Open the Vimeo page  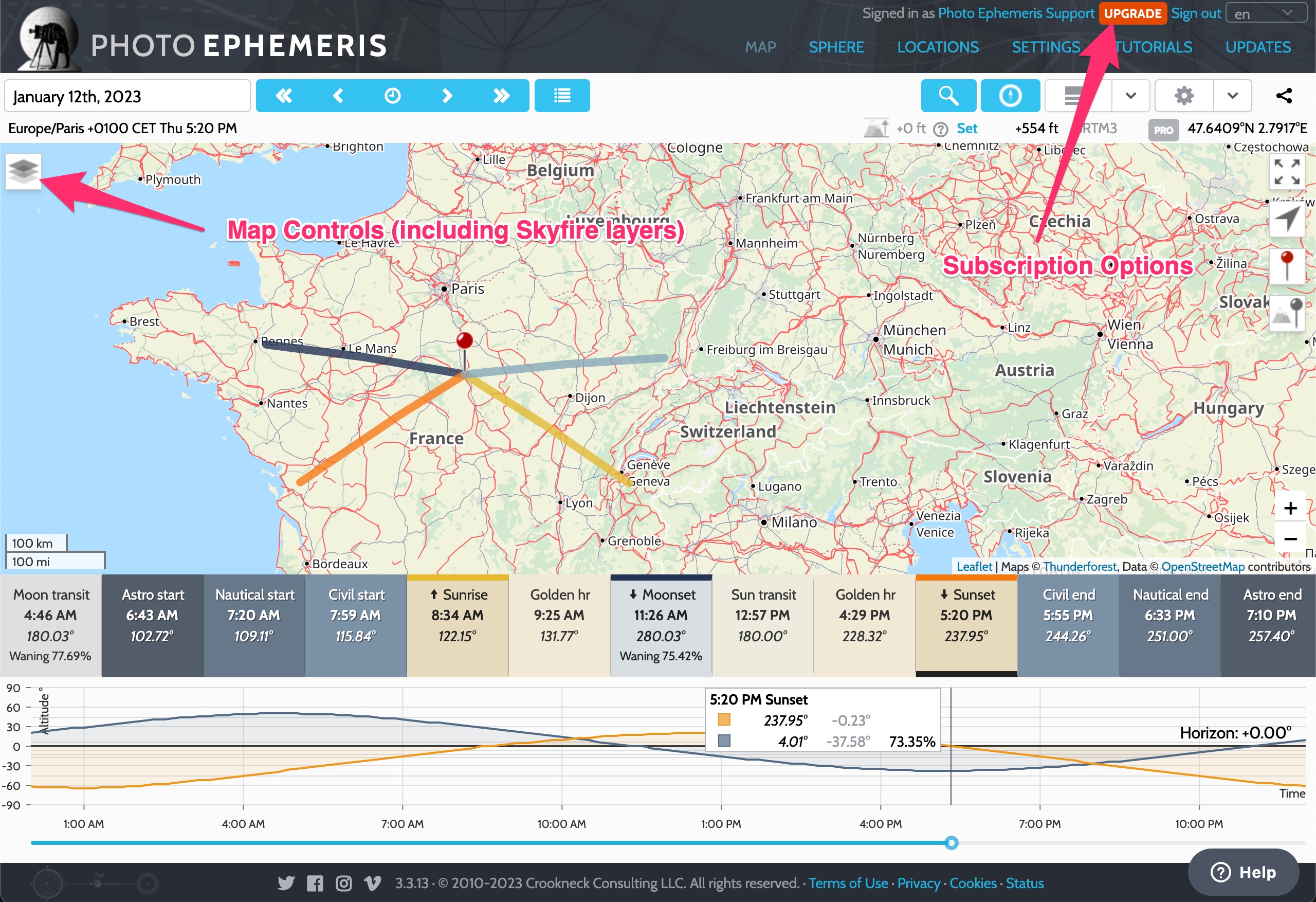pyautogui.click(x=372, y=883)
